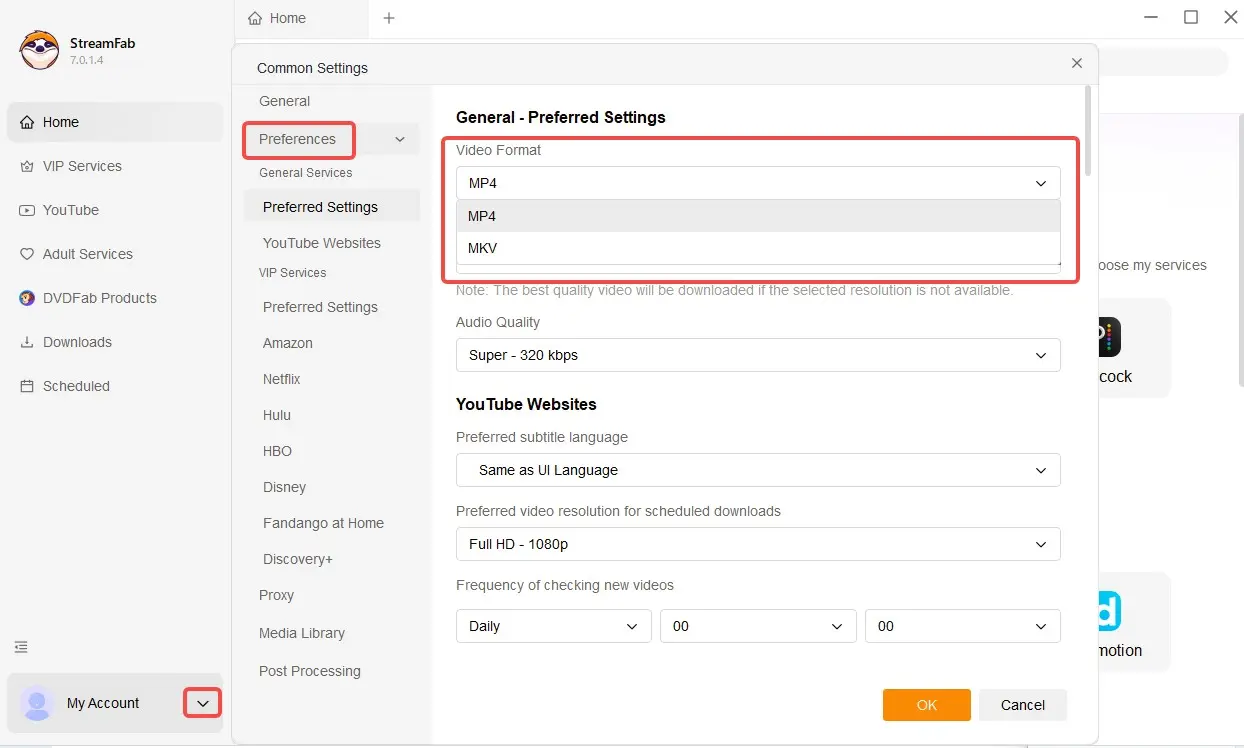Open YouTube in main sidebar
Viewport: 1244px width, 748px height.
[x=115, y=210]
